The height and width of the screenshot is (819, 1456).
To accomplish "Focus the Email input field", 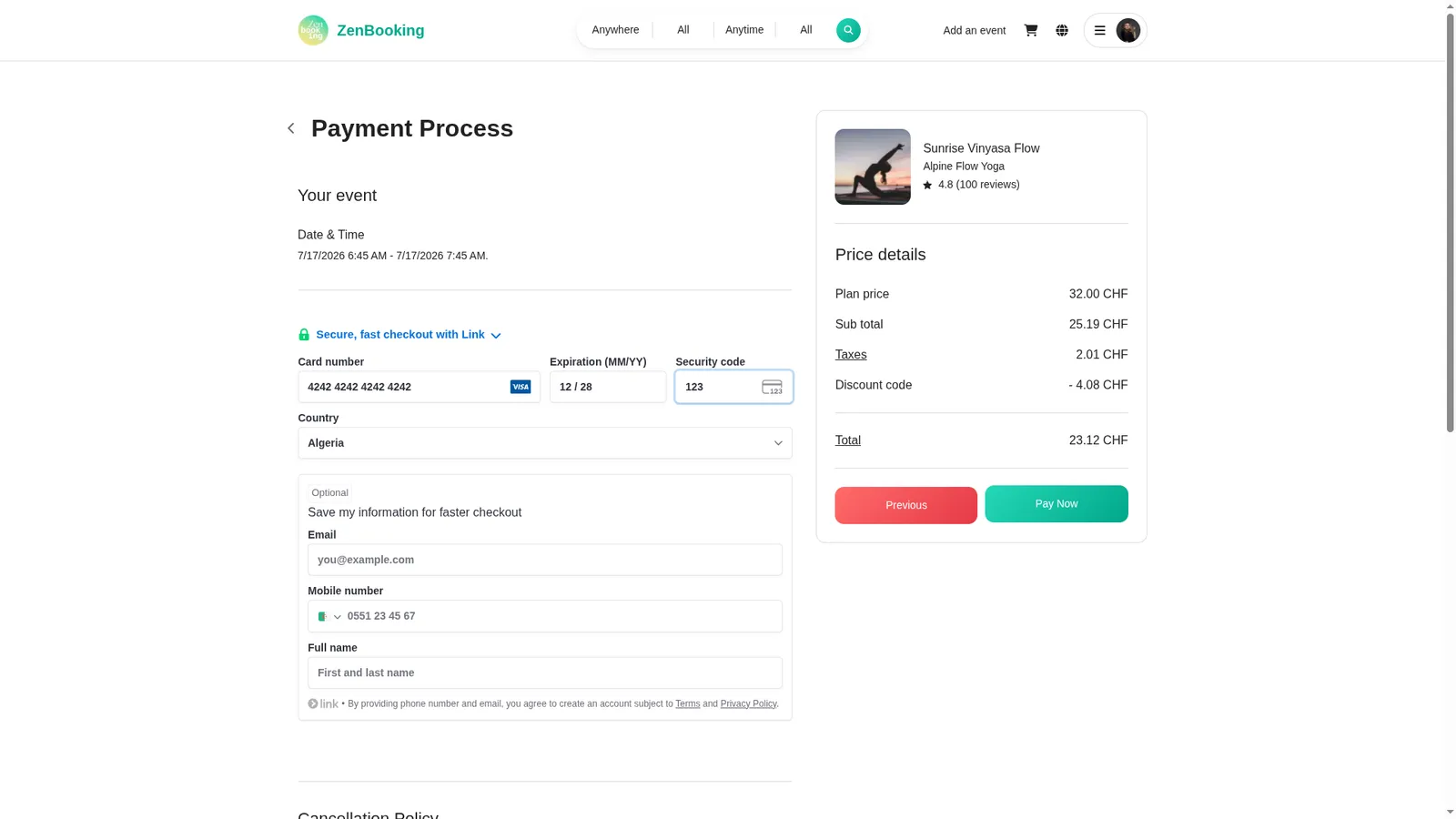I will (x=545, y=560).
